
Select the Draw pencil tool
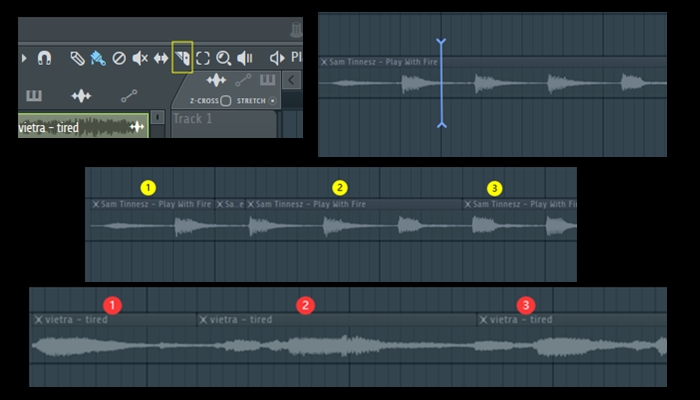point(77,58)
